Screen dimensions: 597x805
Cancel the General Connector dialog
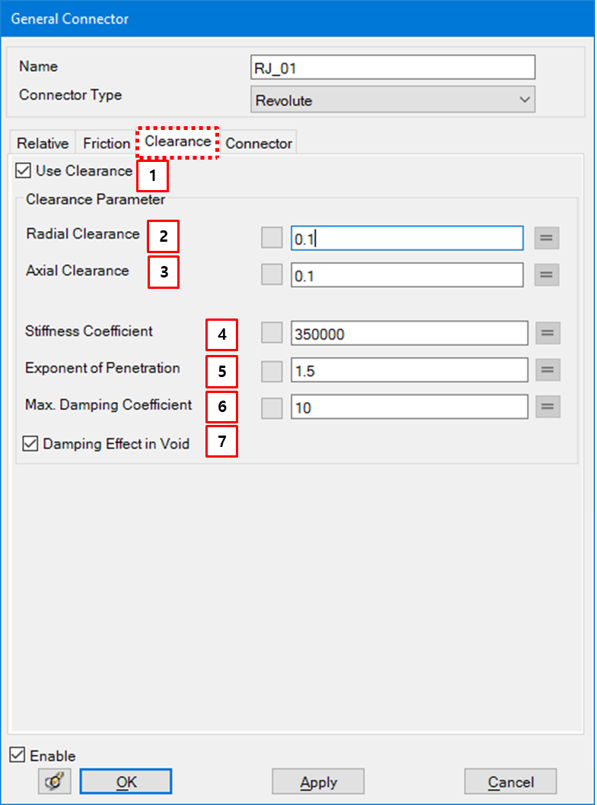coord(510,781)
